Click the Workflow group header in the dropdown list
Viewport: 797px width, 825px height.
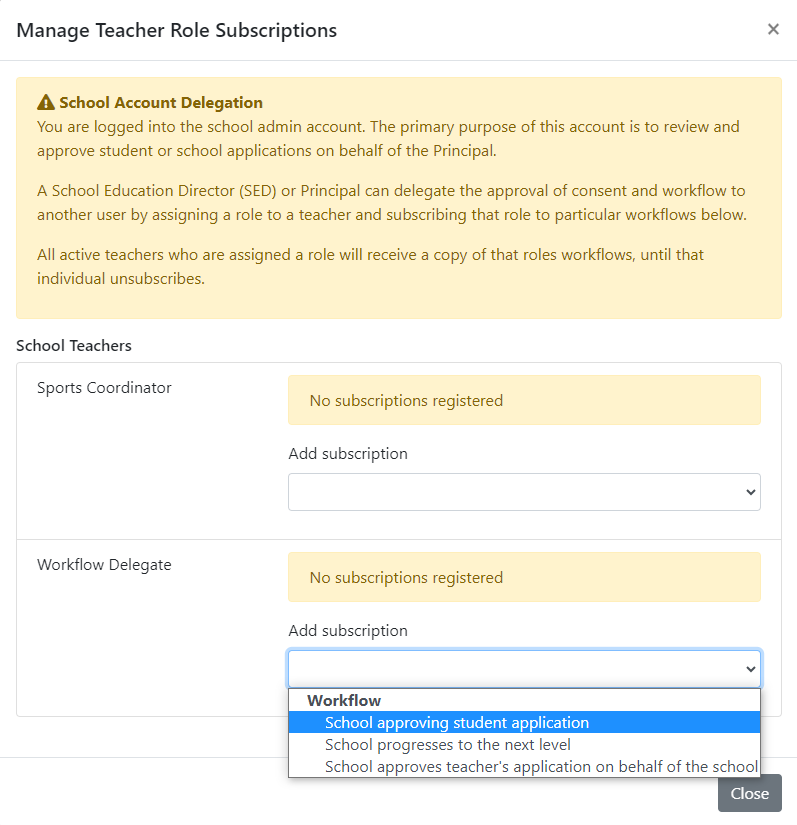344,700
